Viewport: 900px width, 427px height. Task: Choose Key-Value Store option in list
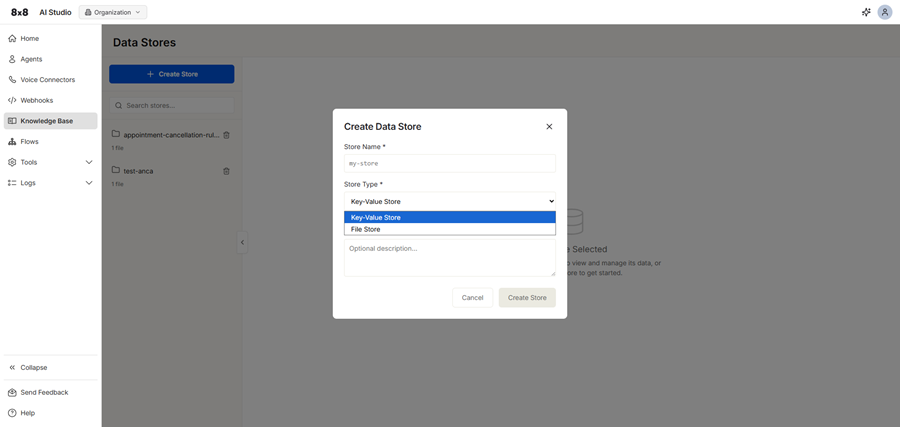[x=449, y=218]
